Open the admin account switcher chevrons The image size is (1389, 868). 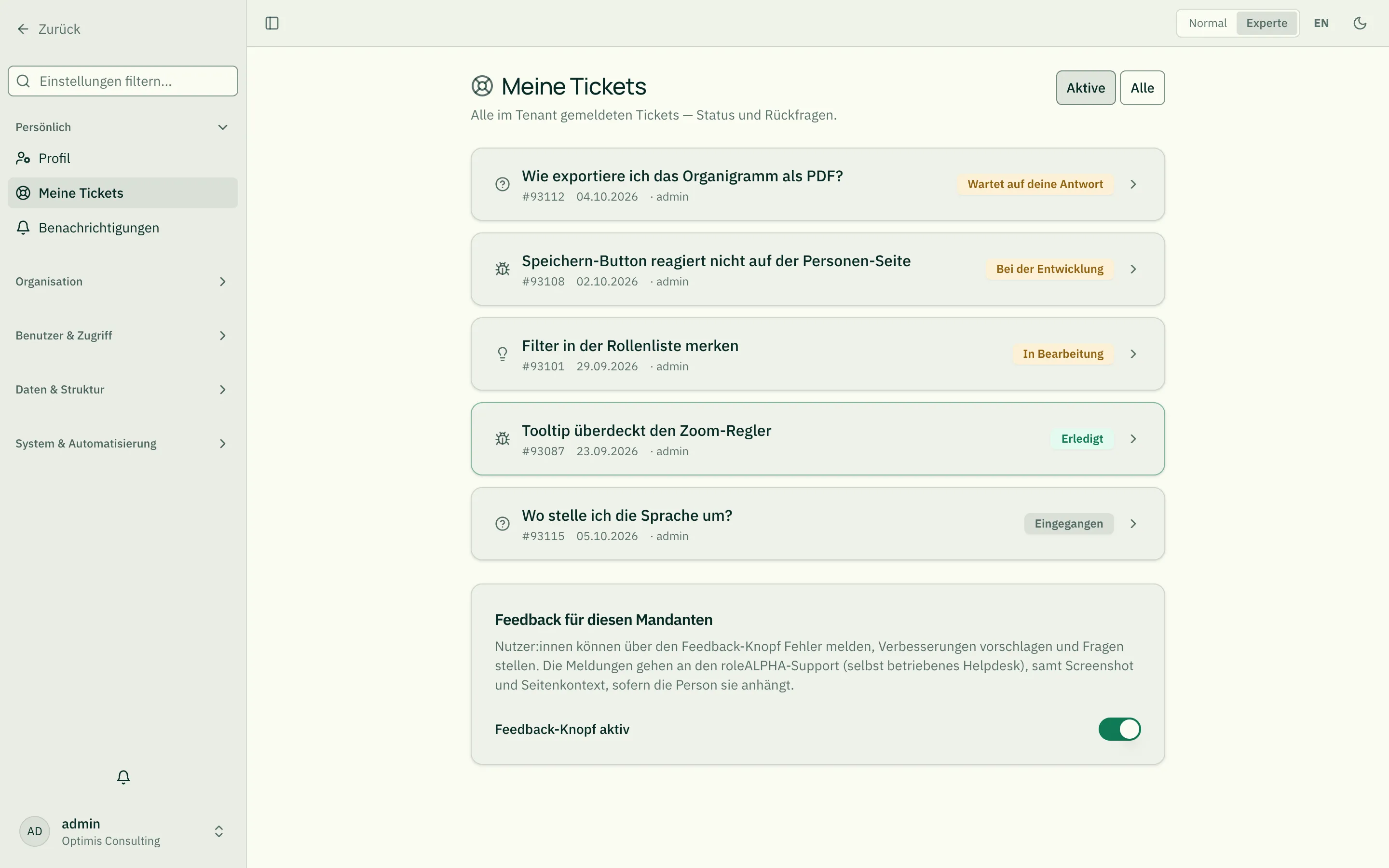218,831
